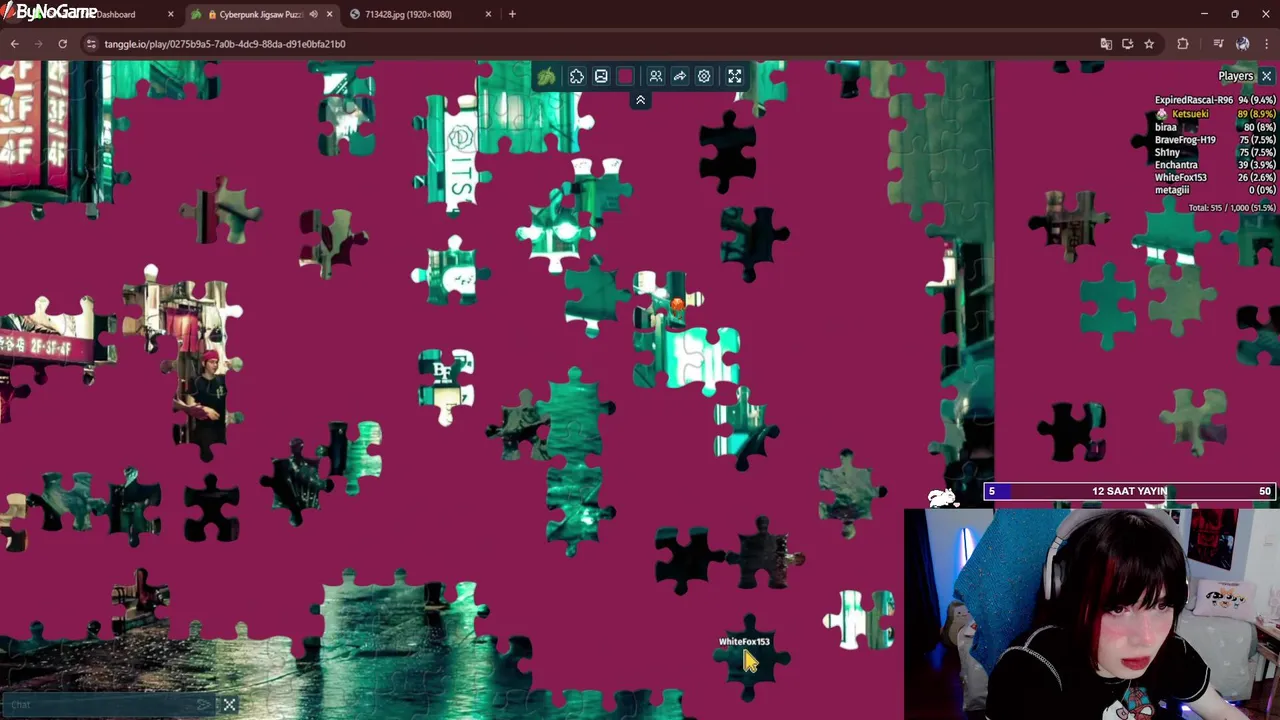This screenshot has width=1280, height=720.
Task: Close the 713428.jpg tab
Action: pyautogui.click(x=488, y=14)
